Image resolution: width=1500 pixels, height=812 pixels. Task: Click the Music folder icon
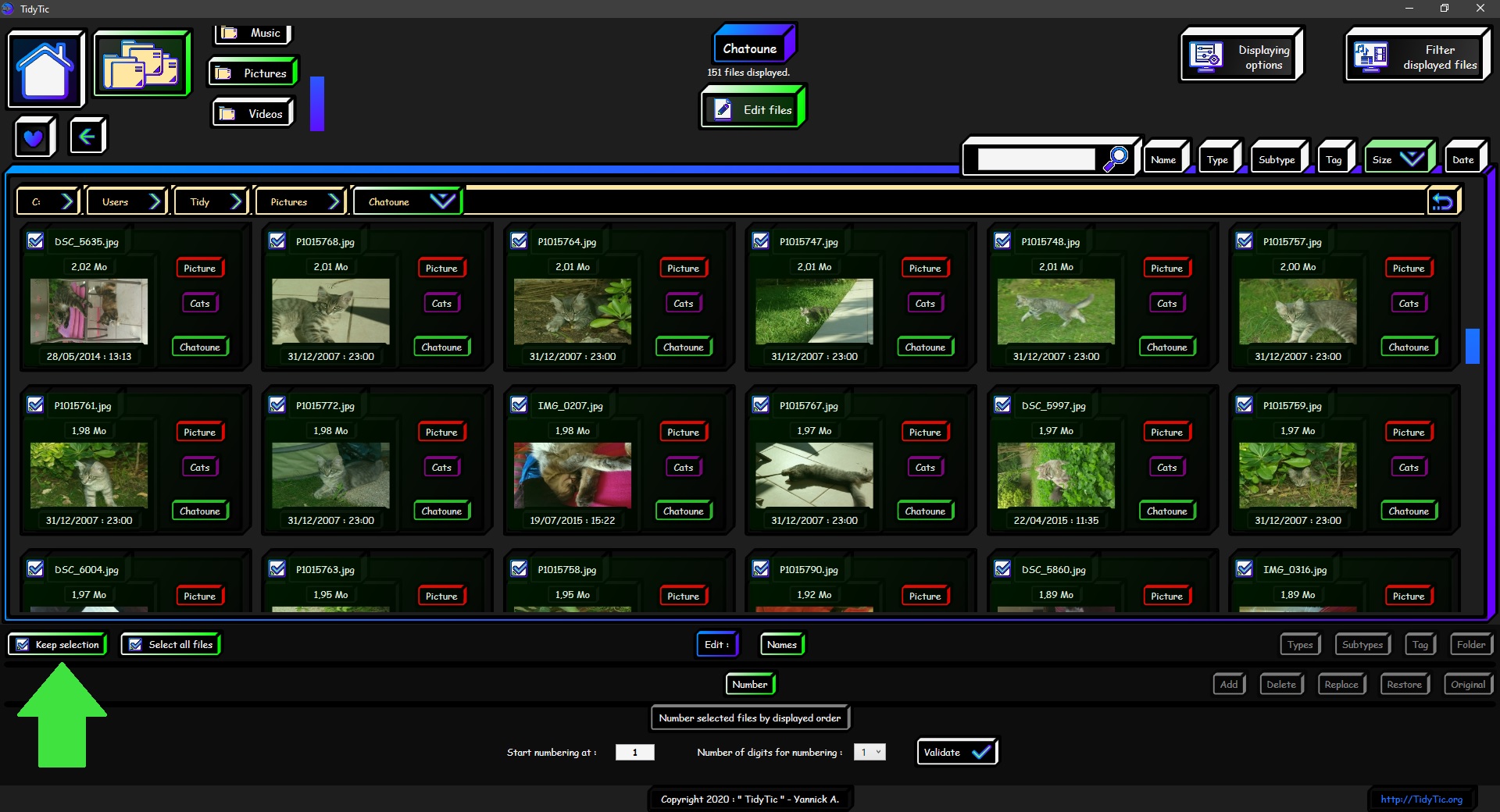click(229, 33)
